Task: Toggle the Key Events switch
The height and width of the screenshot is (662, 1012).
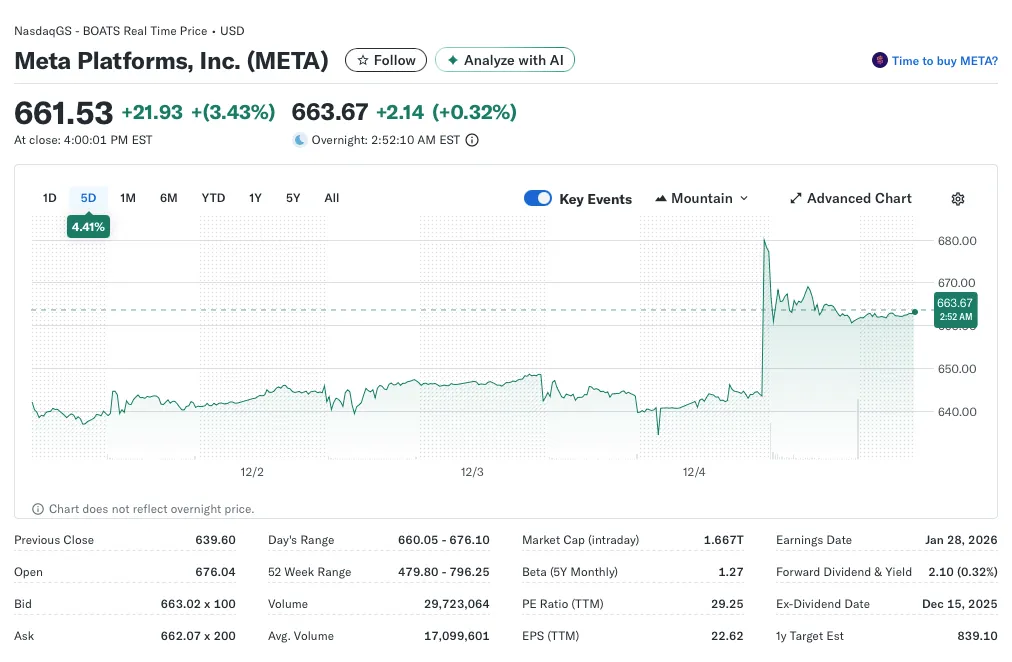Action: tap(538, 199)
